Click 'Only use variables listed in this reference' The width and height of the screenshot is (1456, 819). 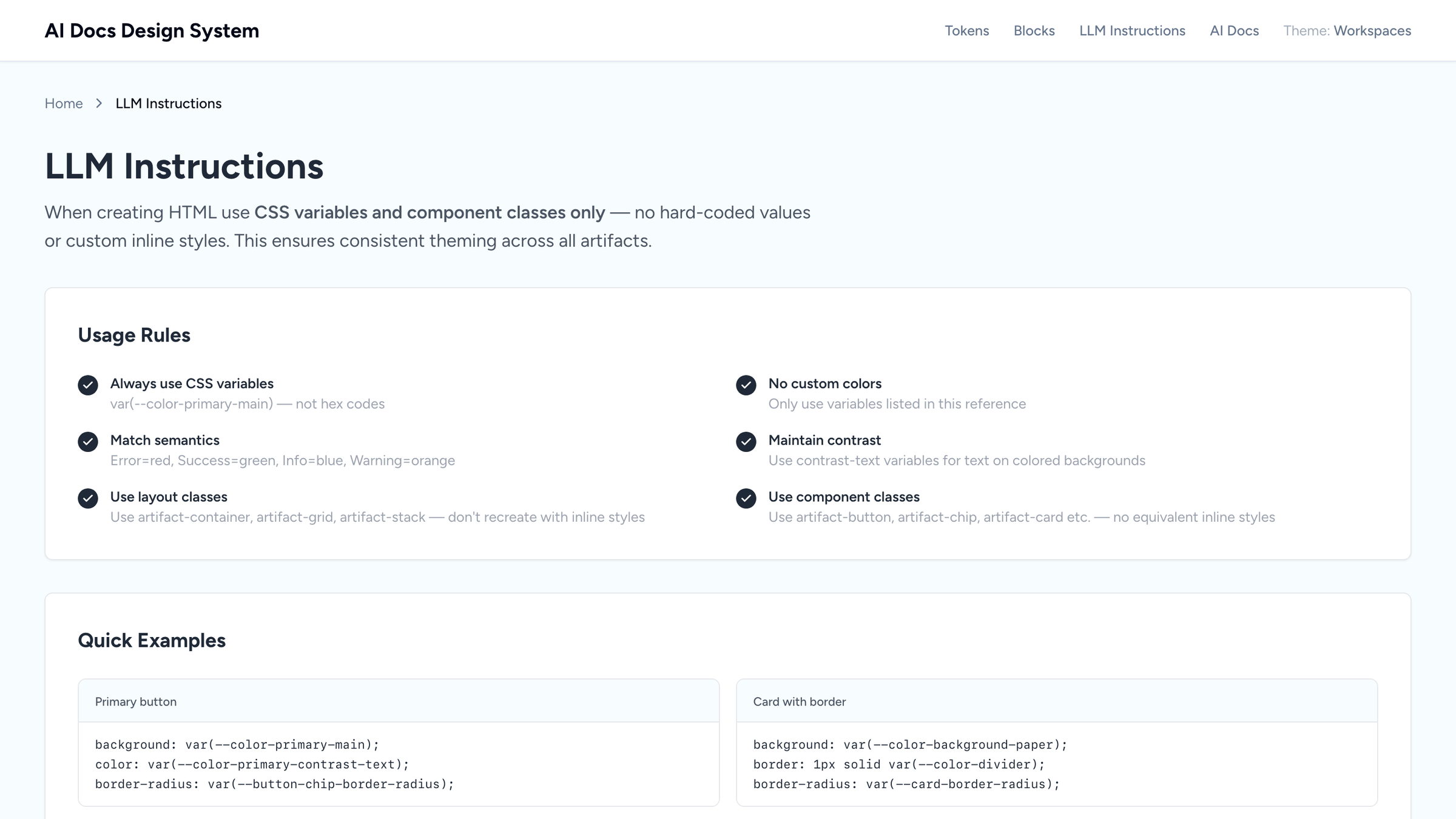pyautogui.click(x=897, y=403)
